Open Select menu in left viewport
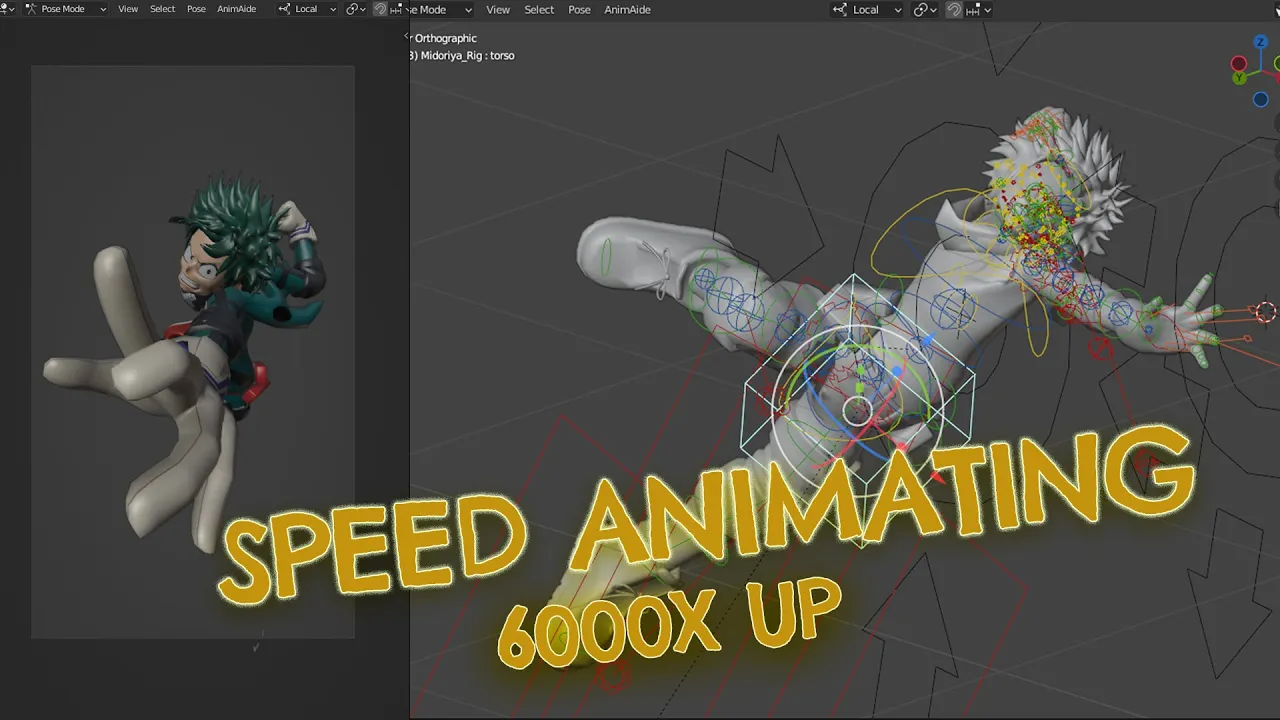 tap(162, 9)
